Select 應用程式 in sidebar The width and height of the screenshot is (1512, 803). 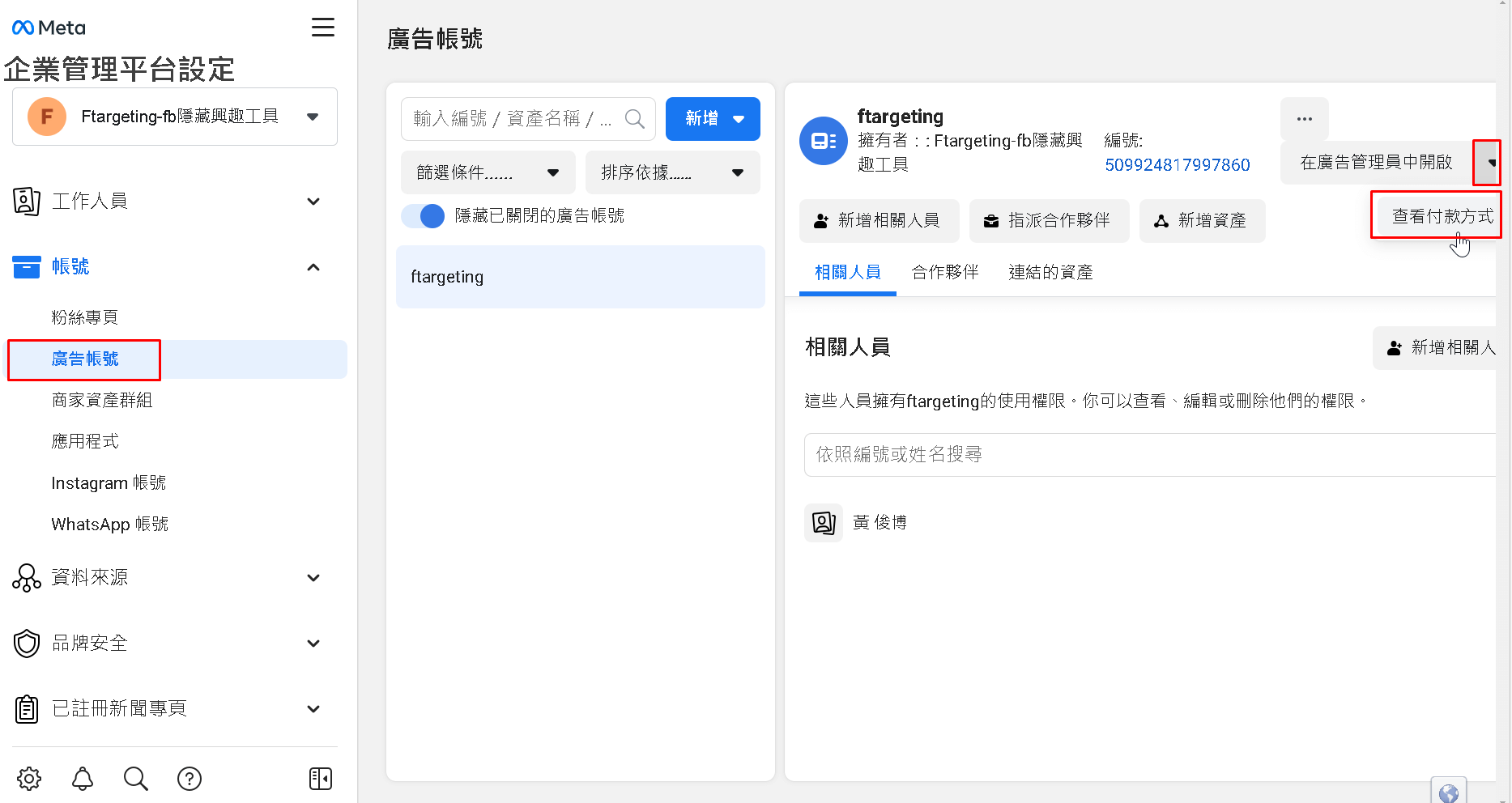(85, 441)
